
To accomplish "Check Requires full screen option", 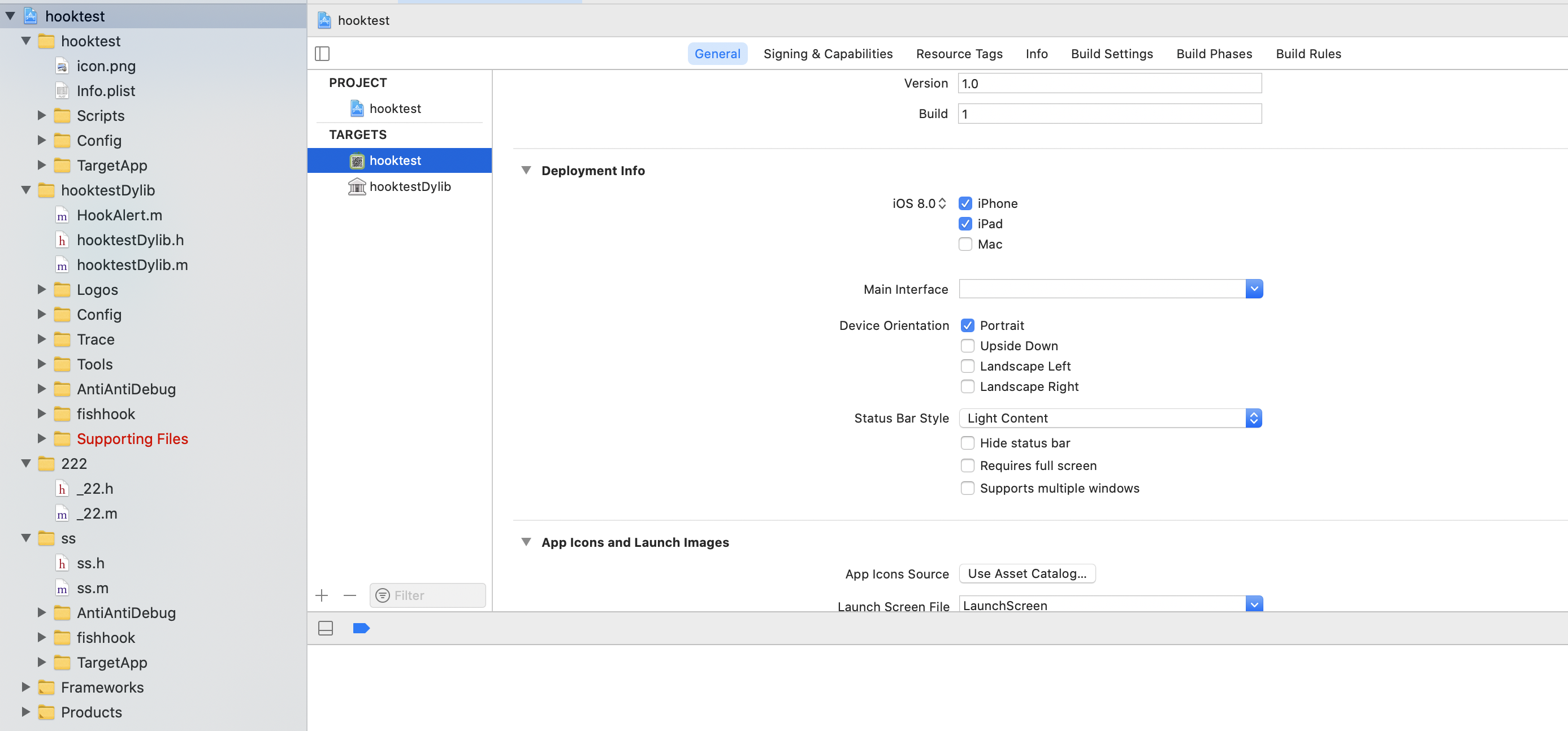I will (967, 465).
